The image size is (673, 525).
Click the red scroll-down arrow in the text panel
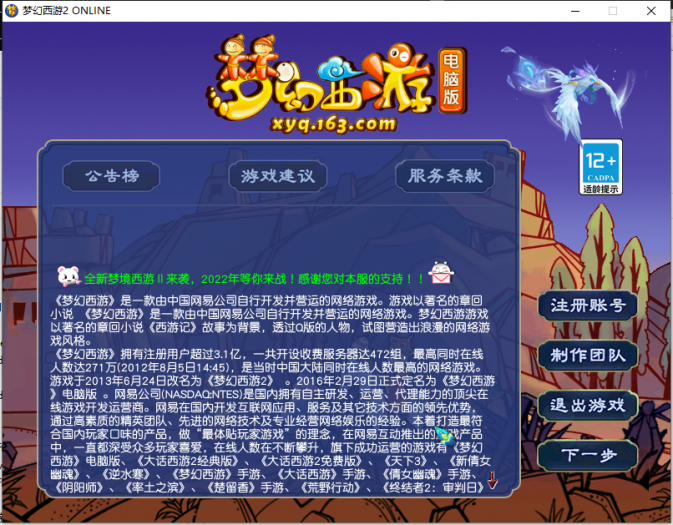click(492, 479)
